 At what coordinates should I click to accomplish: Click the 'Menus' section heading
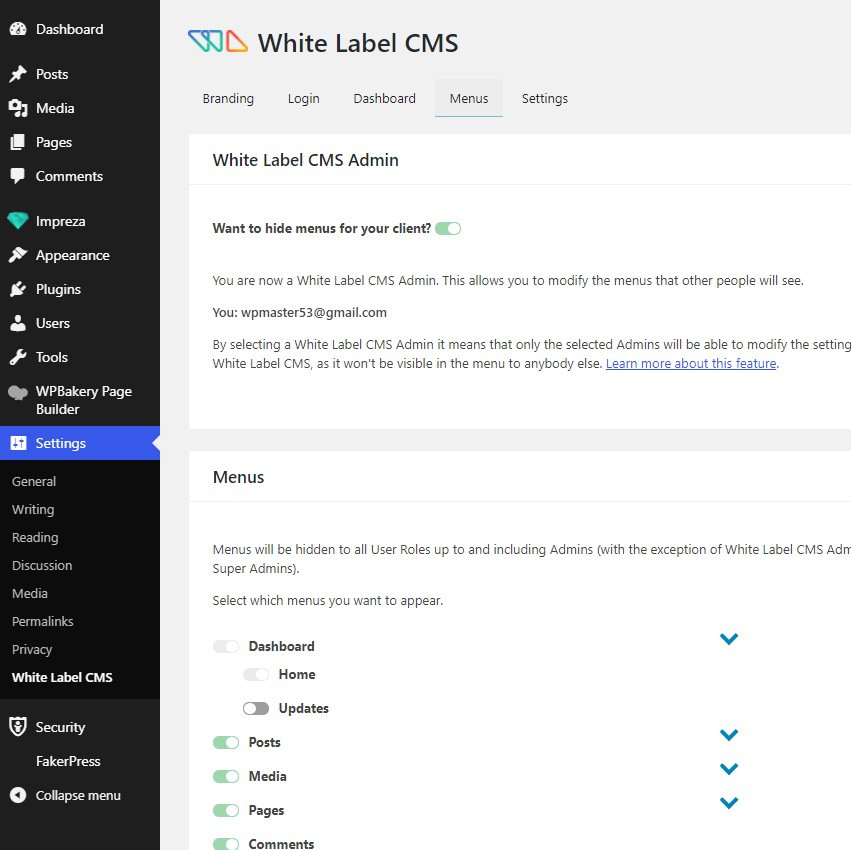(x=238, y=477)
